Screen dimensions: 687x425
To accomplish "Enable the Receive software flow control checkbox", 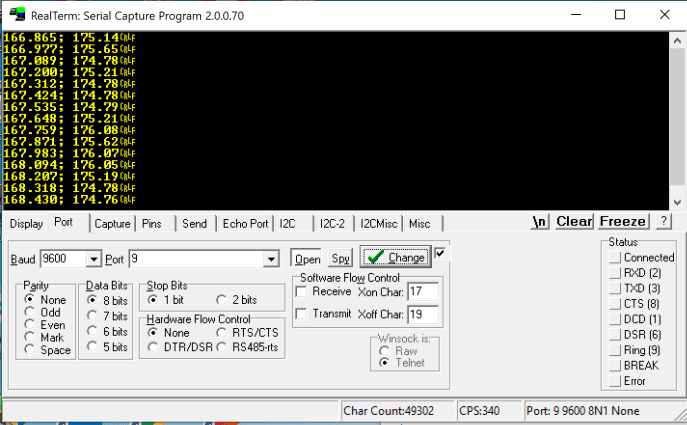I will click(303, 292).
